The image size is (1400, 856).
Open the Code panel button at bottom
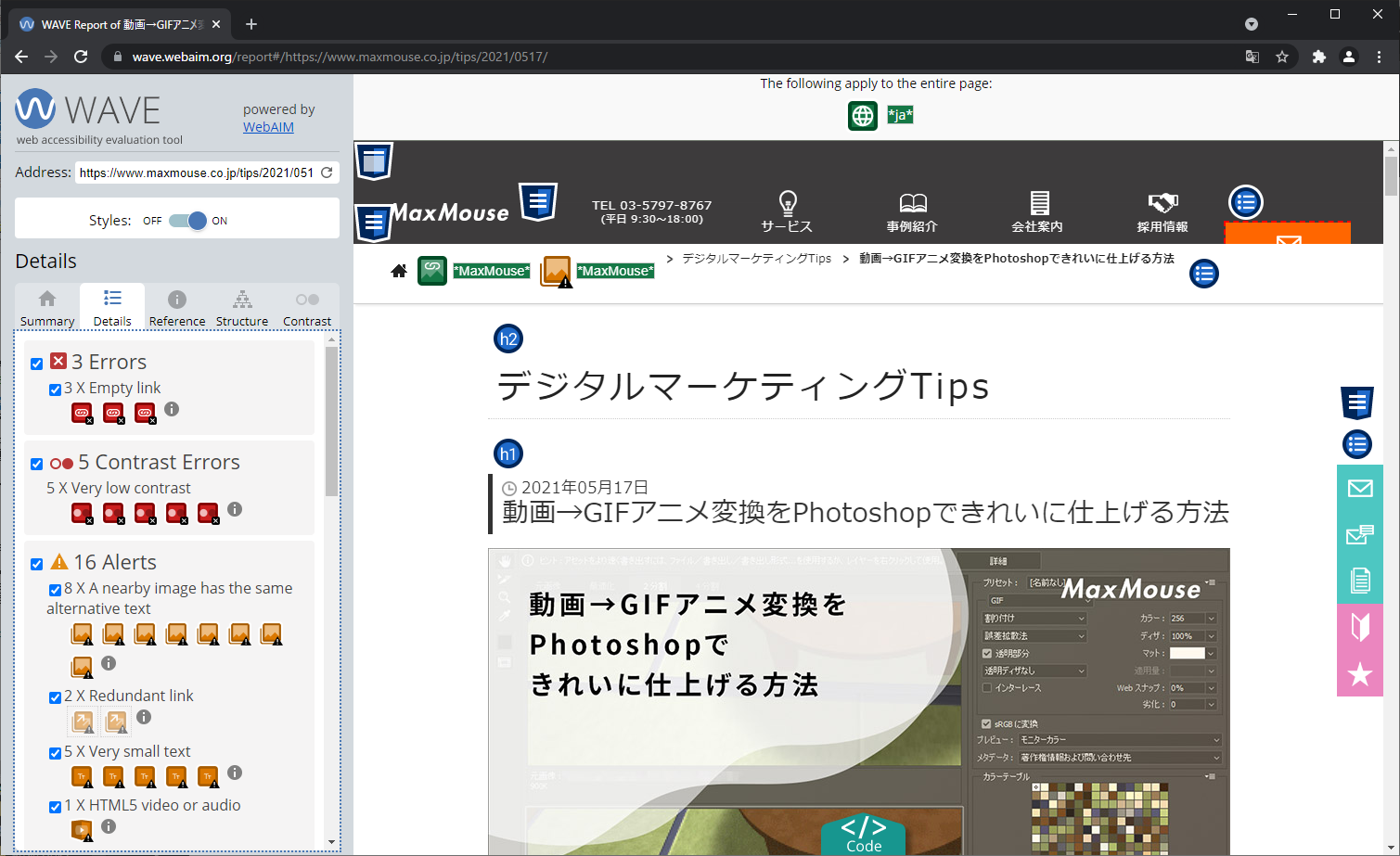point(864,834)
